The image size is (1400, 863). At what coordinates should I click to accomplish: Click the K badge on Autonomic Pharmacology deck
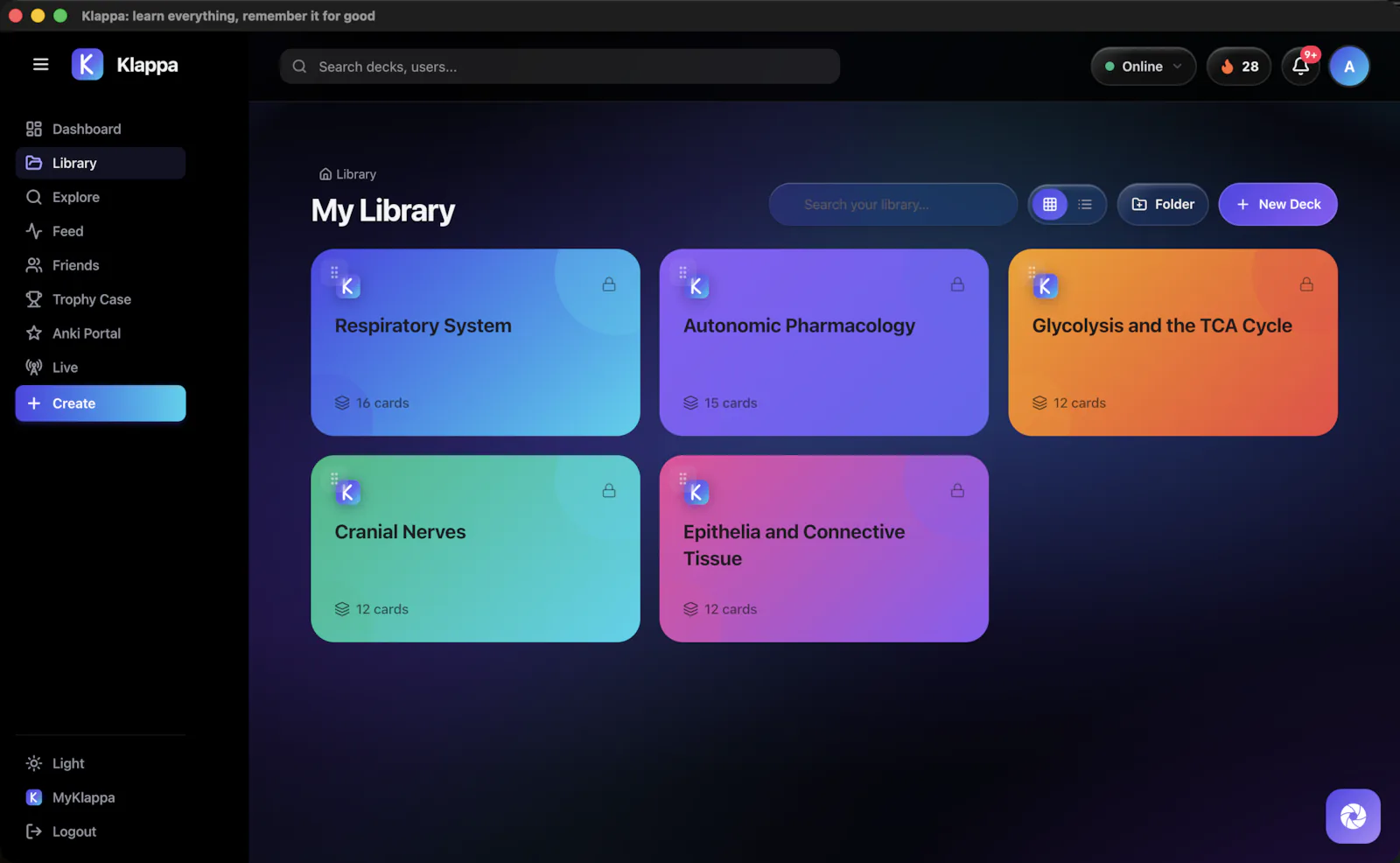tap(696, 286)
